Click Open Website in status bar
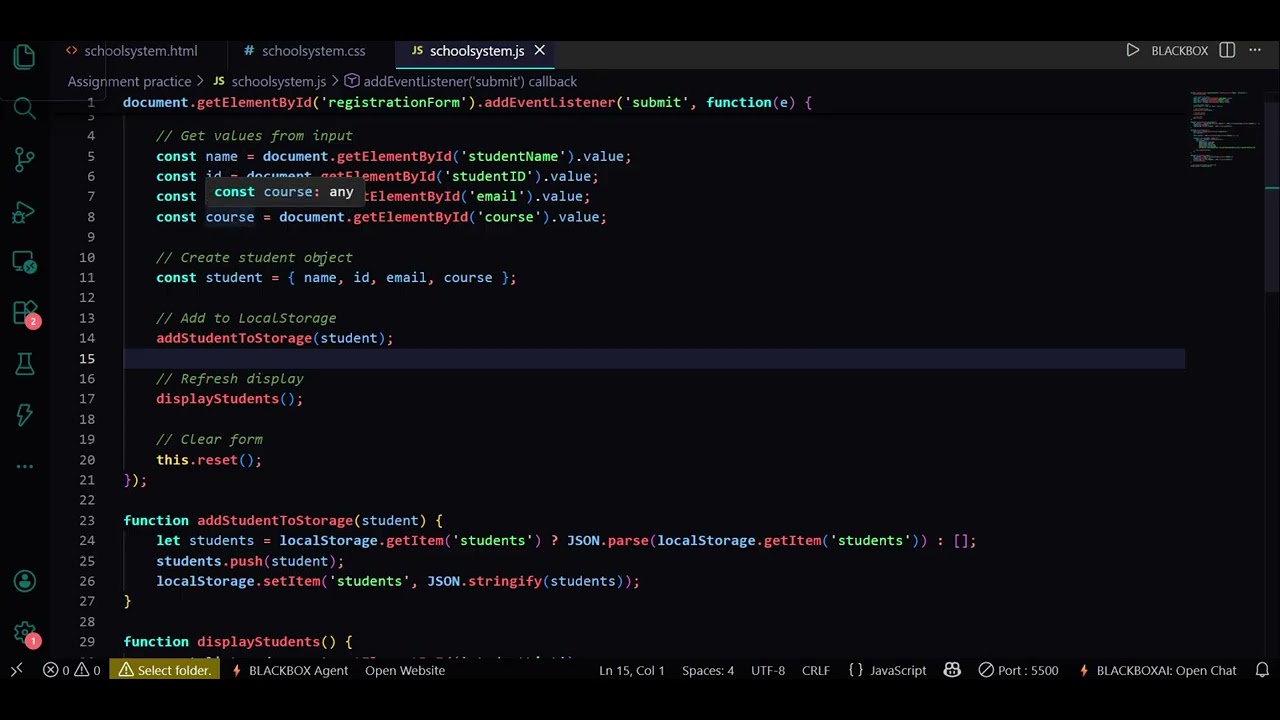 click(x=405, y=670)
